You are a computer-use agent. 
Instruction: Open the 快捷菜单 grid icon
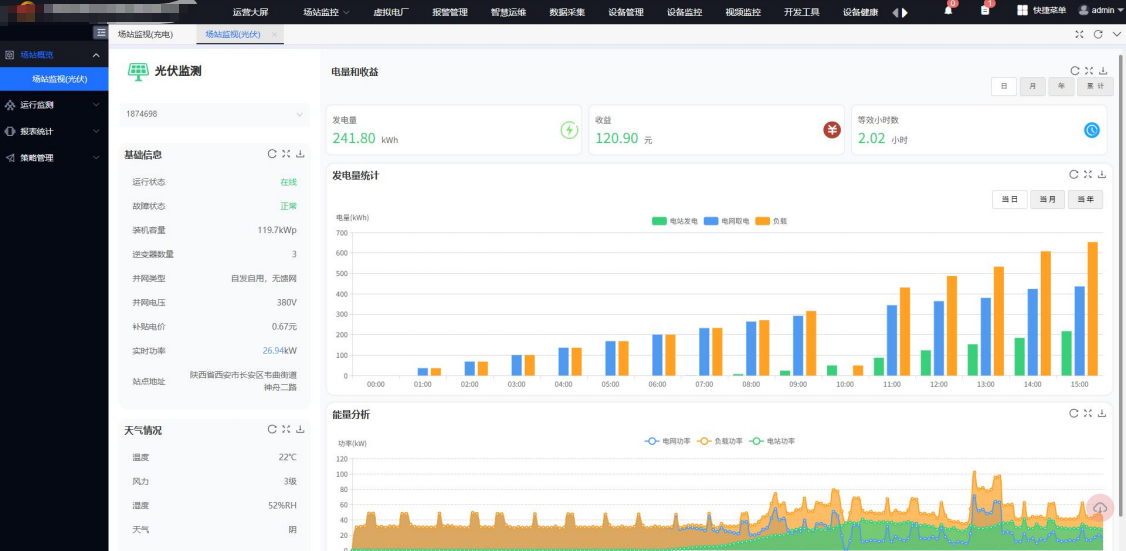click(1022, 11)
